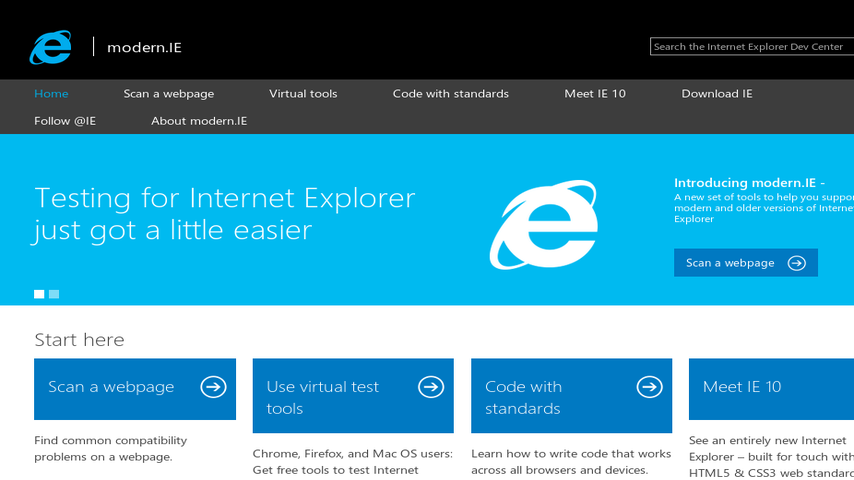
Task: Click 'See an entirely new Internet' description
Action: pyautogui.click(x=771, y=457)
